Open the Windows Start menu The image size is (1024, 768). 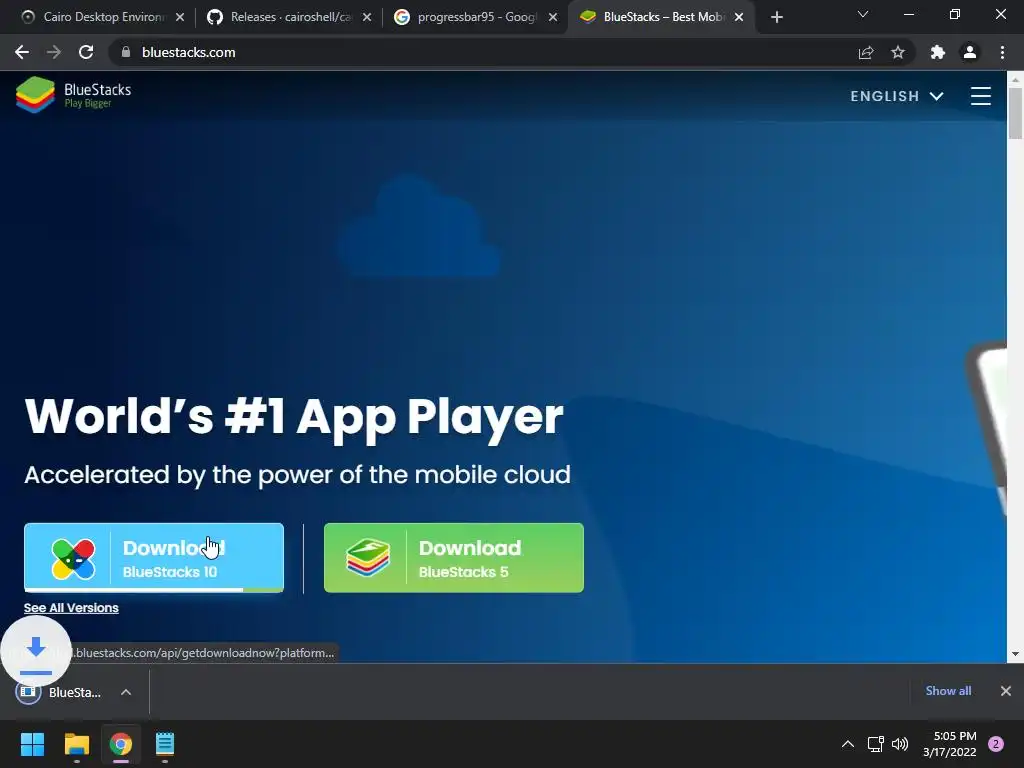point(32,744)
